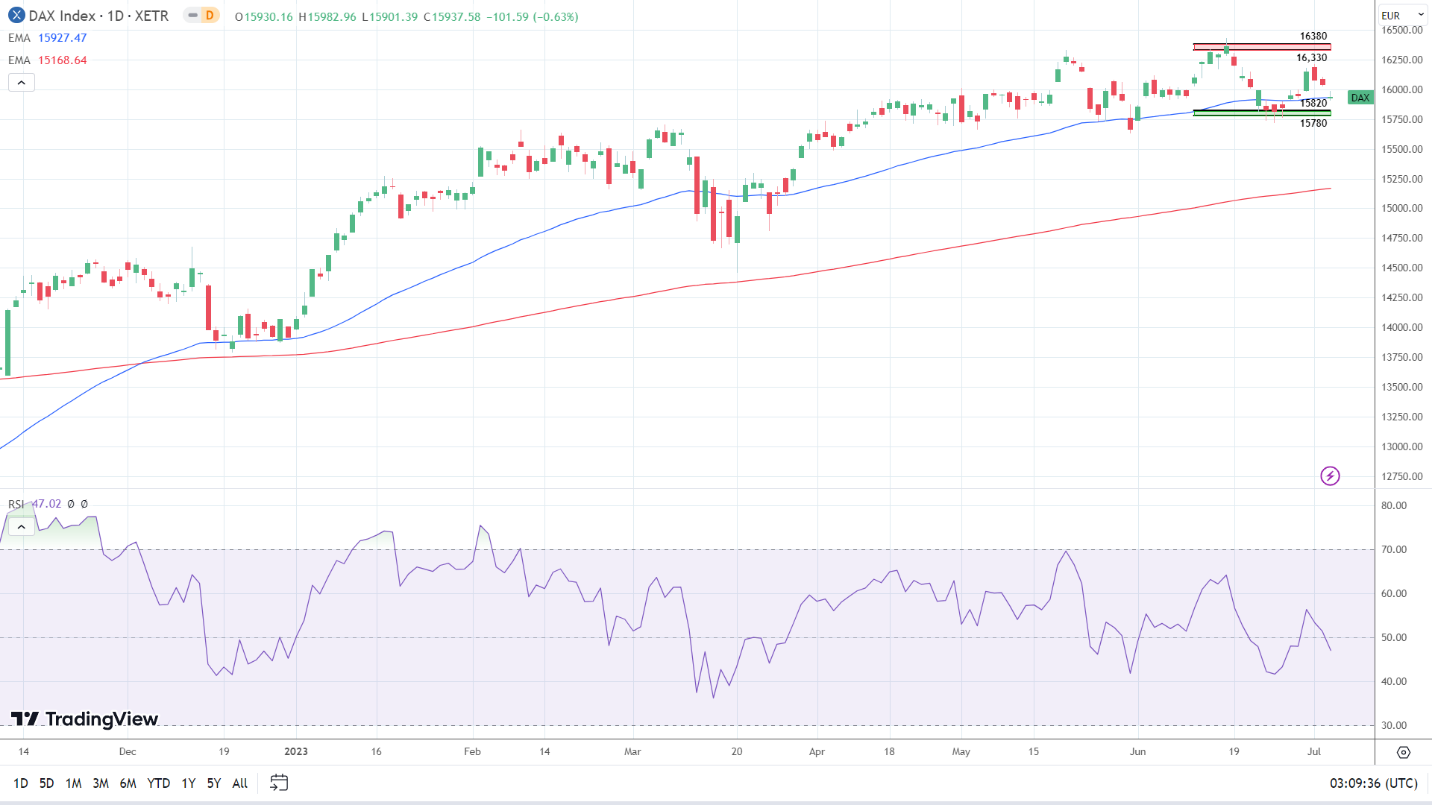Click the 16,330 price annotation
This screenshot has height=805, width=1432.
click(x=1312, y=58)
